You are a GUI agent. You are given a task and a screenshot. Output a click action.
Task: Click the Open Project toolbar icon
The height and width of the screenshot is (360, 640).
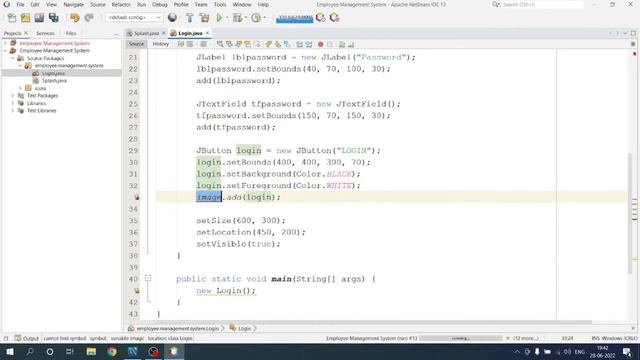(39, 18)
